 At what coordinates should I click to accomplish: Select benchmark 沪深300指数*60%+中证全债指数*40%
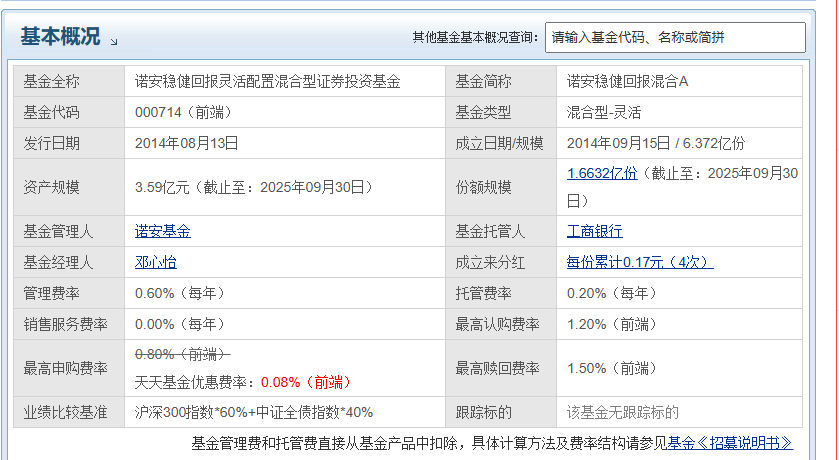[254, 412]
